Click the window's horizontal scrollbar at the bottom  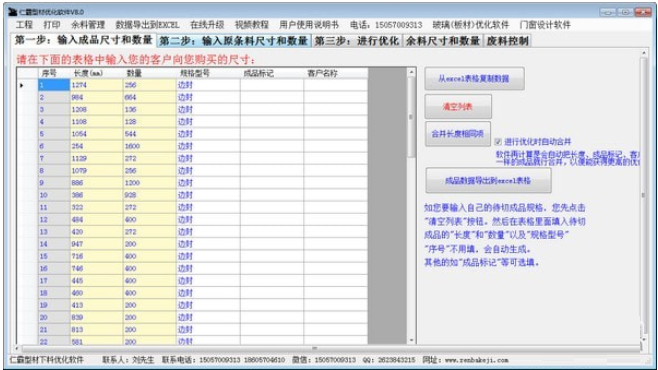tap(315, 348)
